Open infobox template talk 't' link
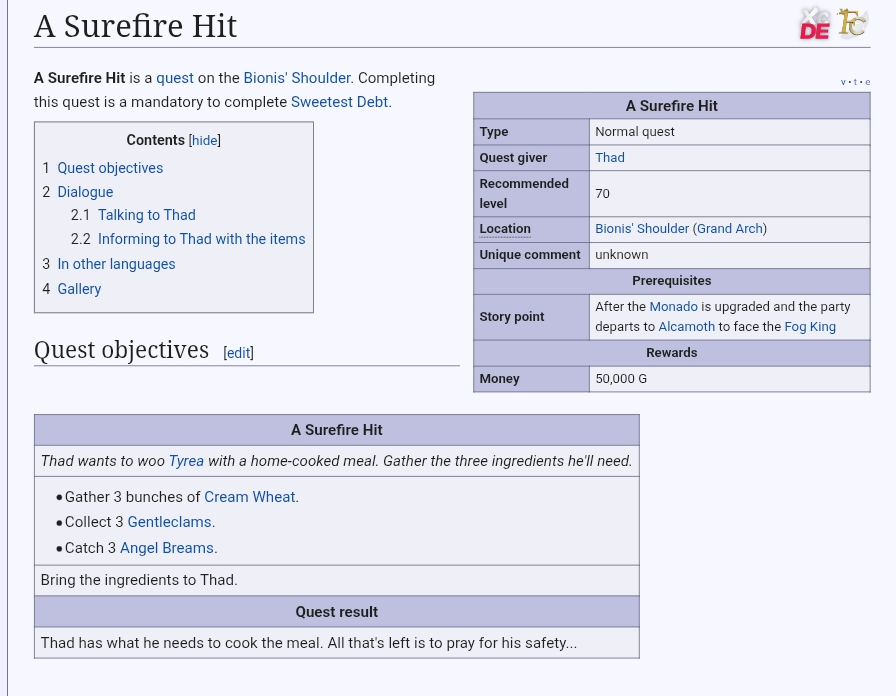This screenshot has height=696, width=896. pyautogui.click(x=855, y=82)
